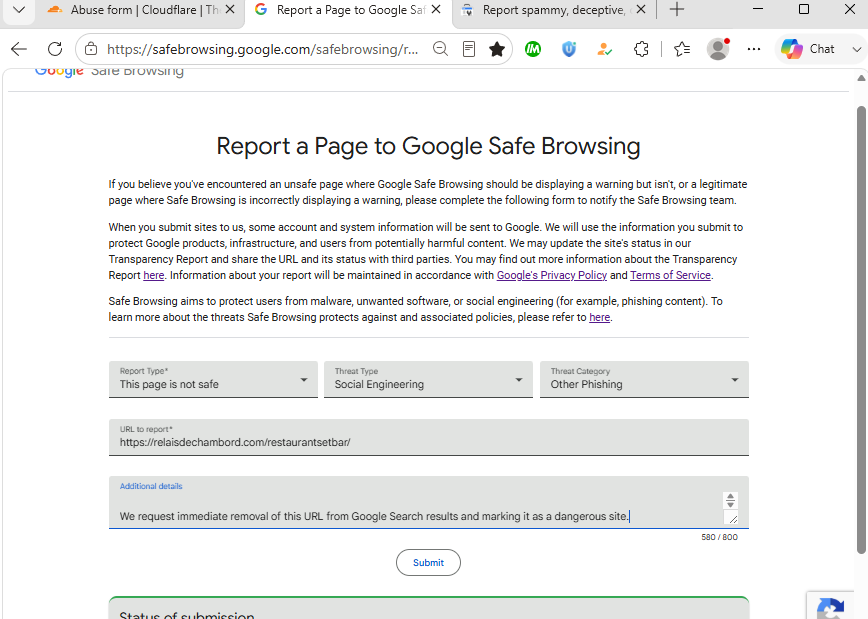868x619 pixels.
Task: Switch to Report spammy, deceptive tab
Action: [553, 10]
